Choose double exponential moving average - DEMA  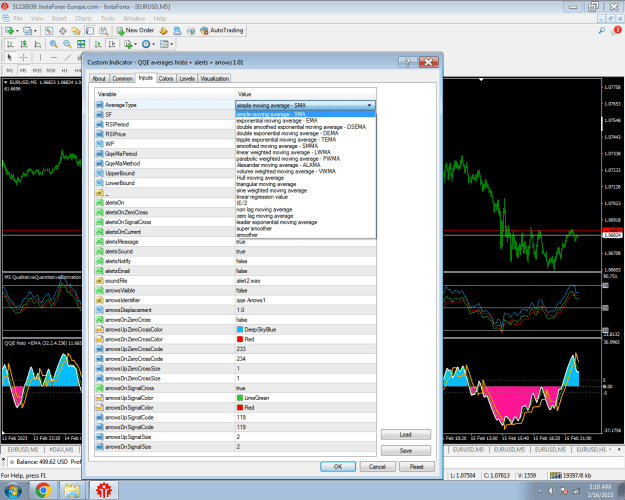tap(287, 133)
